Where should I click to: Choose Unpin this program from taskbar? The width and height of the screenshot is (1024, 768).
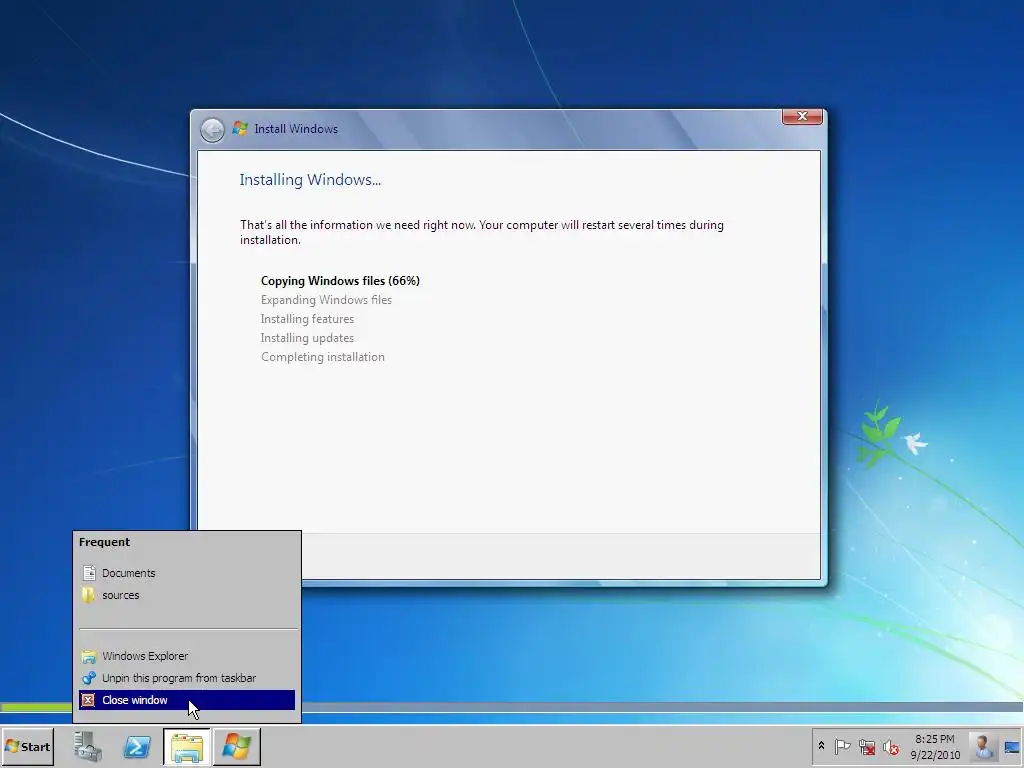(x=187, y=678)
